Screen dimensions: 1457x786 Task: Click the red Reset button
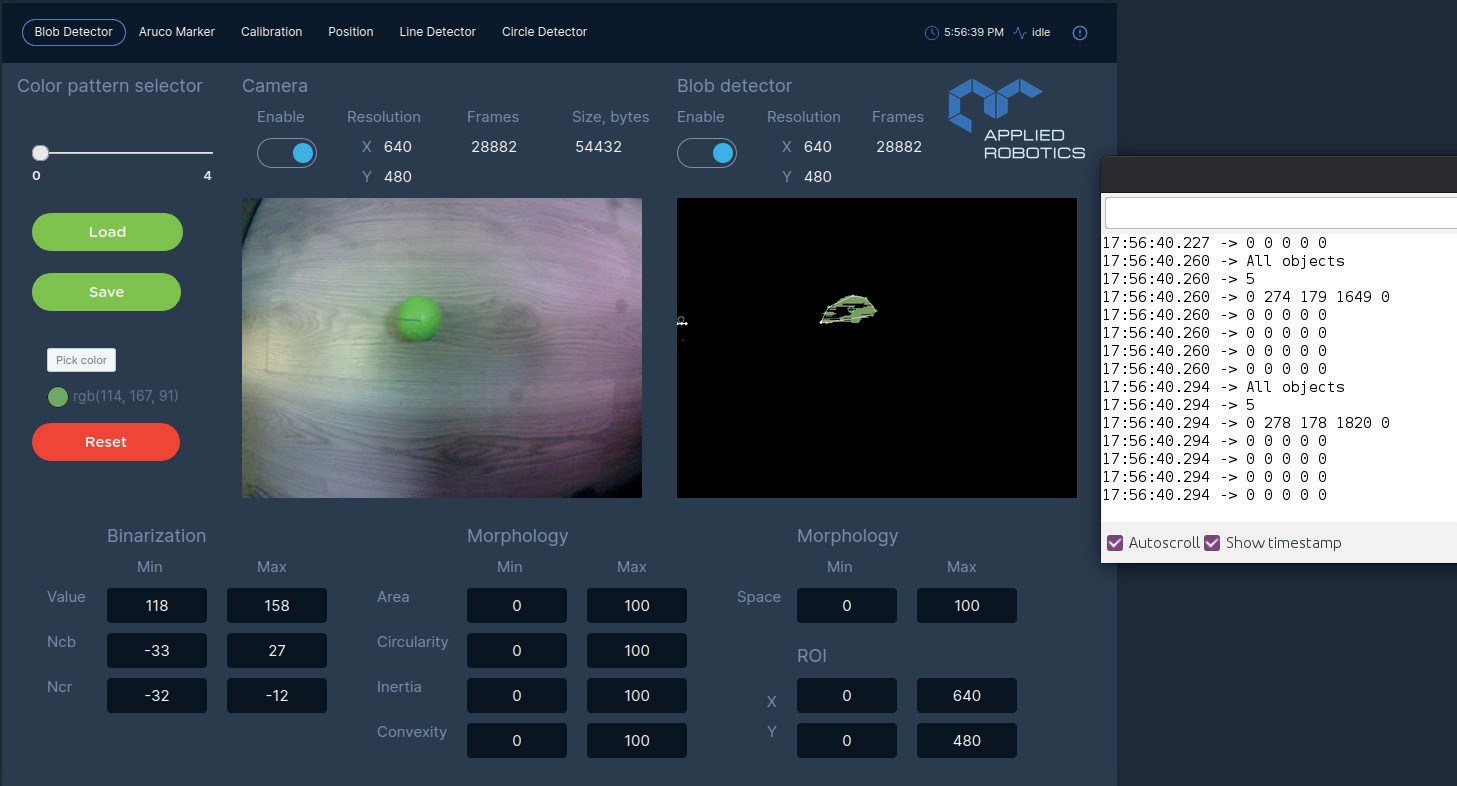point(106,442)
